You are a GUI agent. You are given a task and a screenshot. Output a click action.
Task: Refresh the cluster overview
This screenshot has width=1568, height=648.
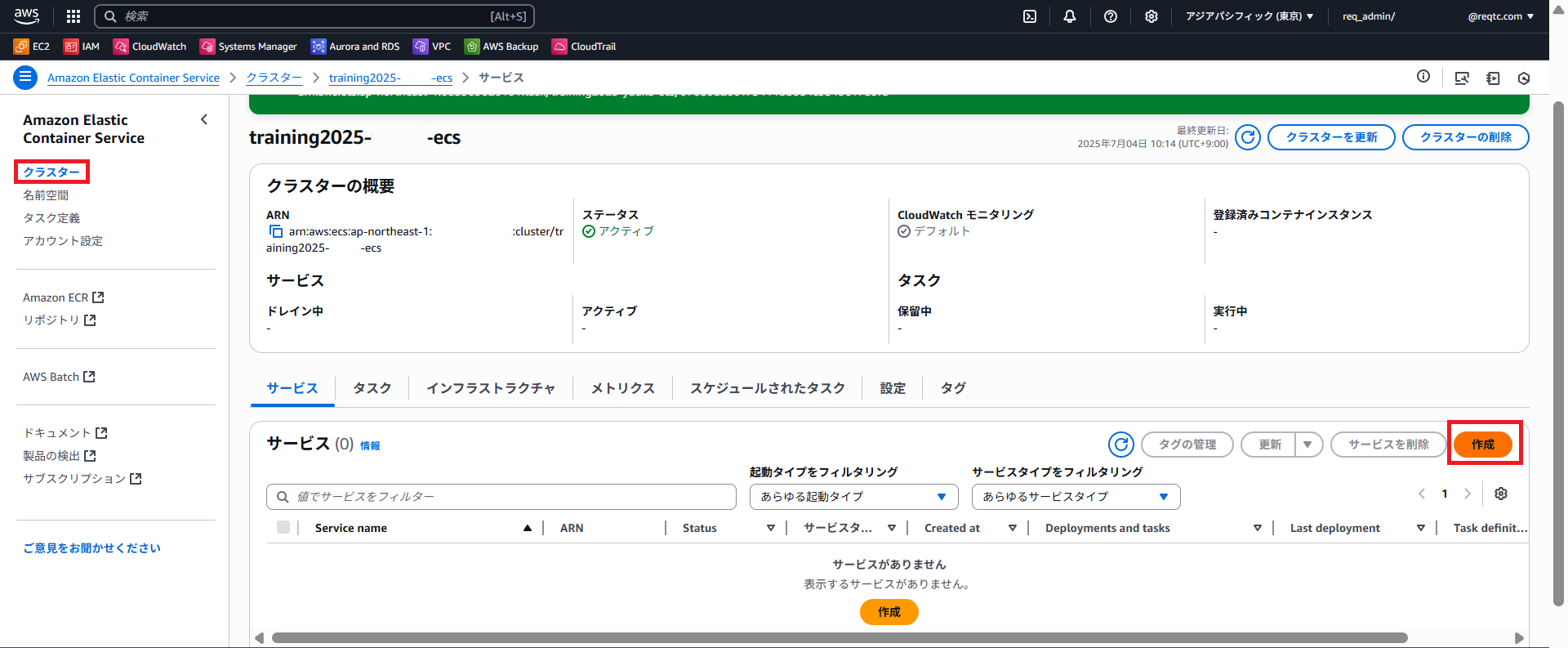(x=1248, y=137)
